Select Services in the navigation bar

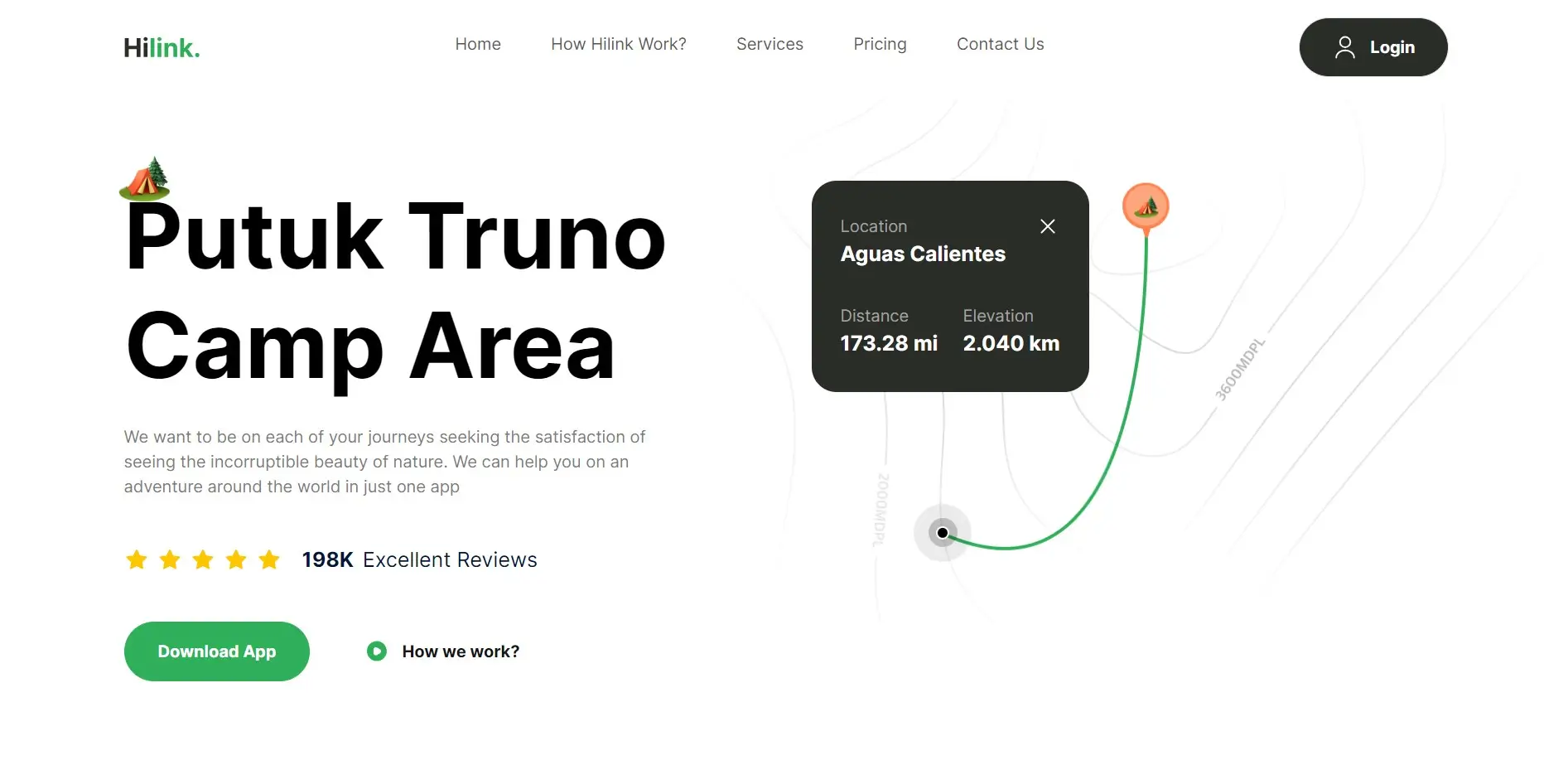coord(770,44)
